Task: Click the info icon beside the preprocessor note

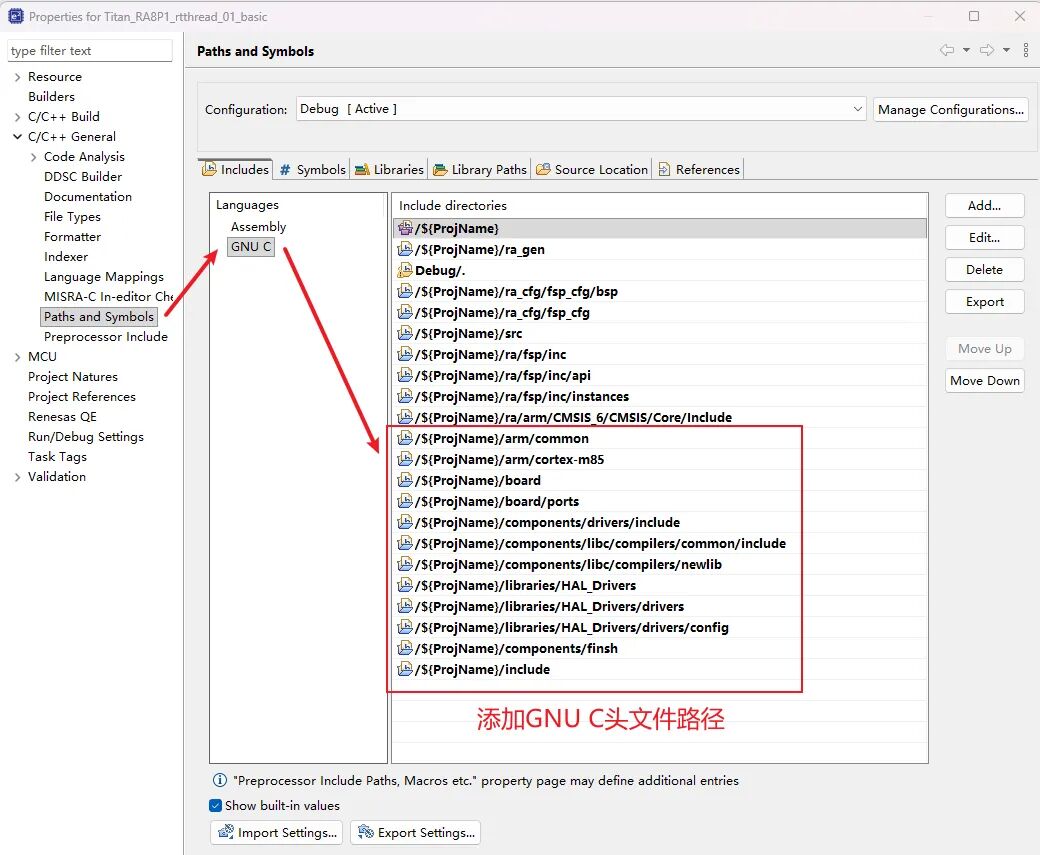Action: pos(220,780)
